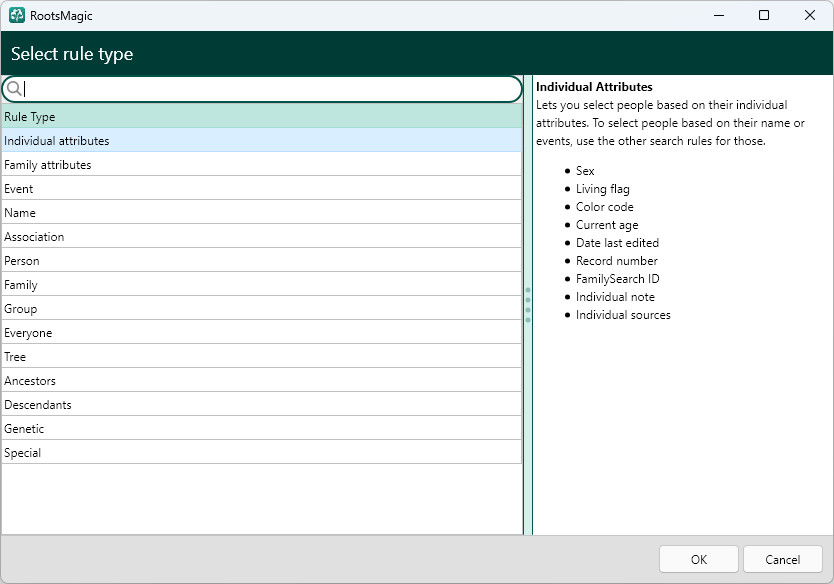
Task: Select the Family rule row
Action: pyautogui.click(x=262, y=285)
